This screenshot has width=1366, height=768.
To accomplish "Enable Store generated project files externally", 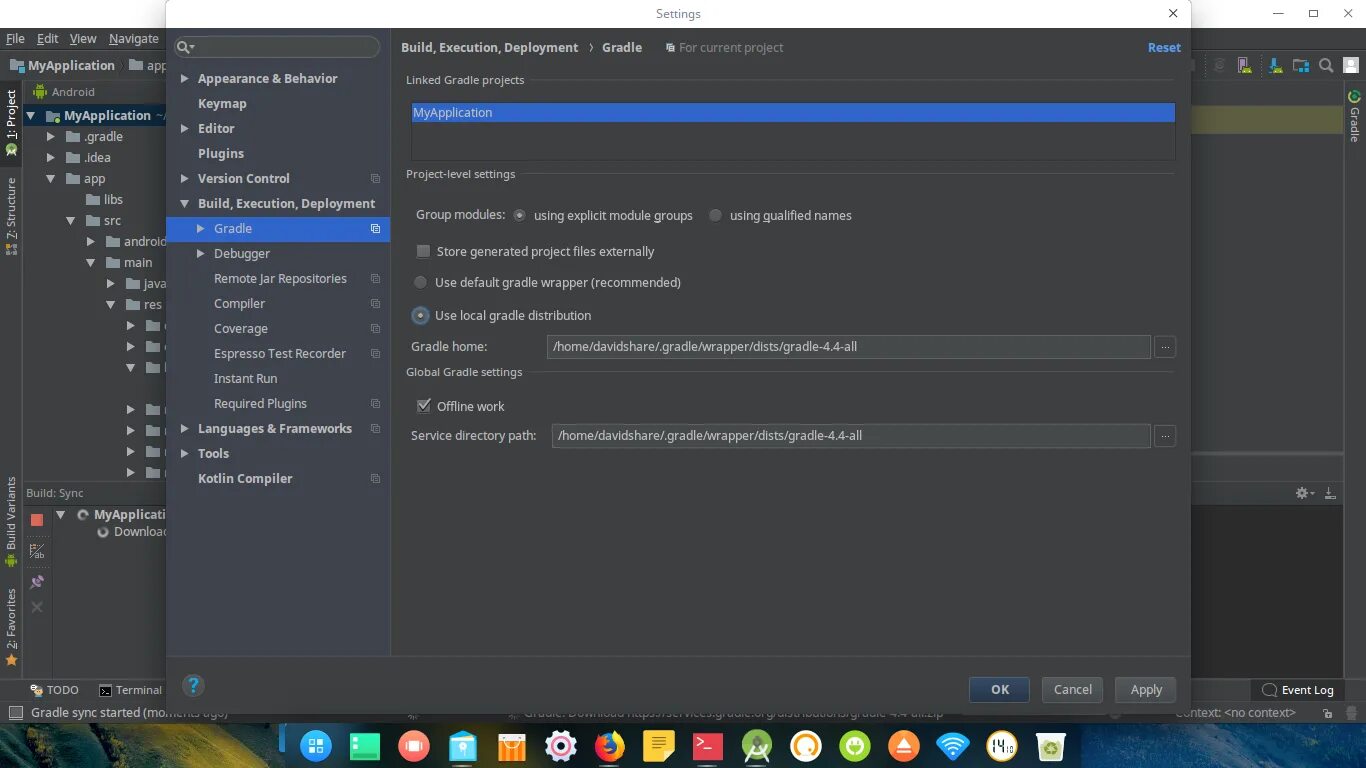I will coord(535,251).
